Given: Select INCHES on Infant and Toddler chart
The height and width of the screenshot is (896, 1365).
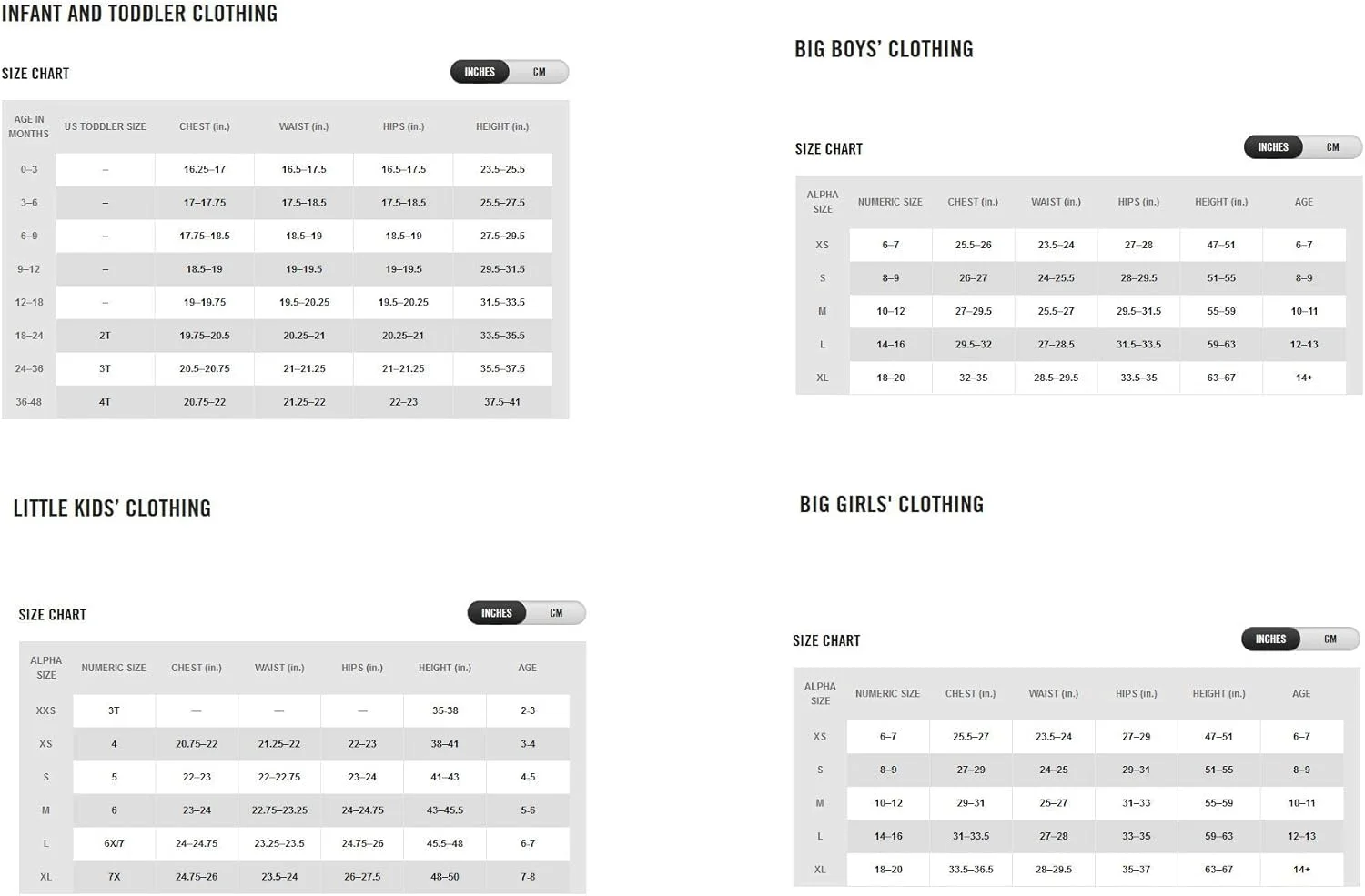Looking at the screenshot, I should coord(480,72).
